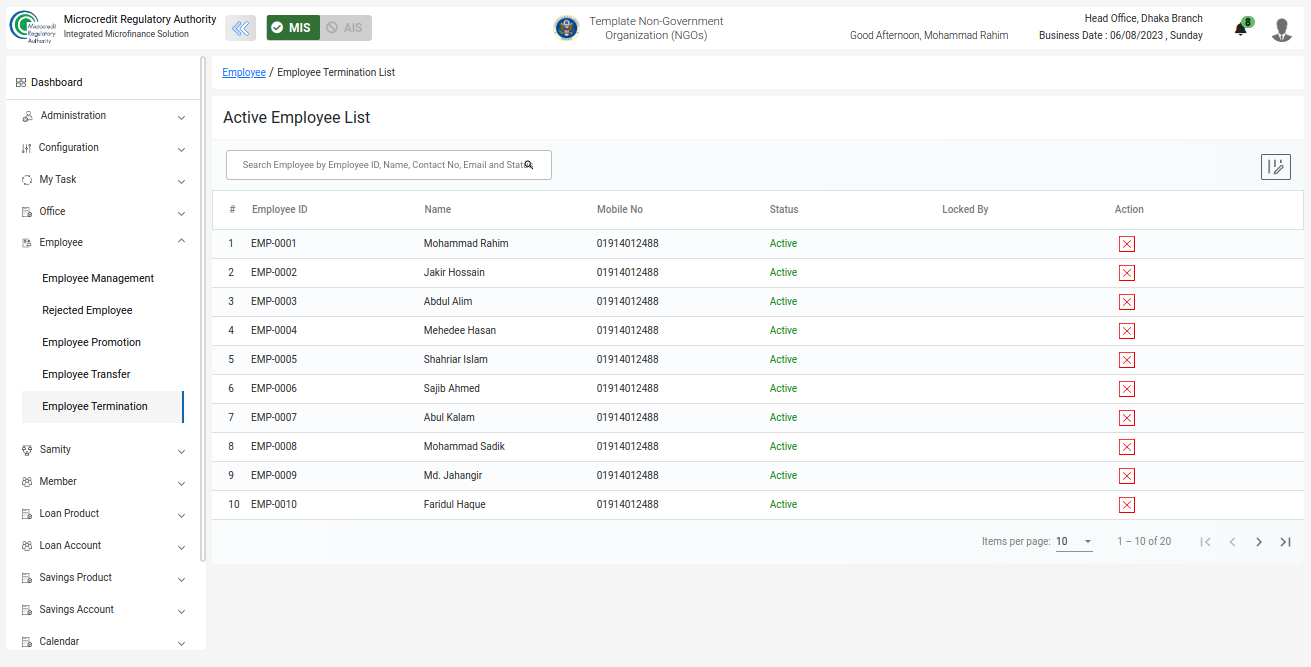The height and width of the screenshot is (667, 1311).
Task: Open the user profile avatar
Action: [x=1282, y=30]
